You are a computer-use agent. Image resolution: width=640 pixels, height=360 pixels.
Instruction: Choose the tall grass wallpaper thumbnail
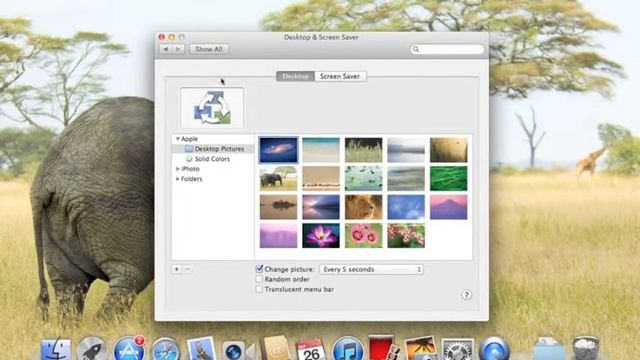coord(363,150)
